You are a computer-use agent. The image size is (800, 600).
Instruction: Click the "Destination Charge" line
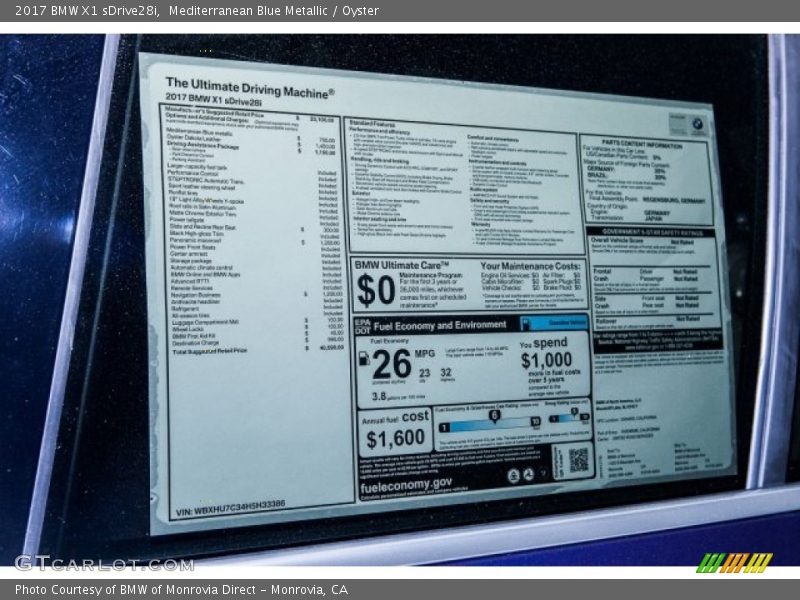(196, 343)
